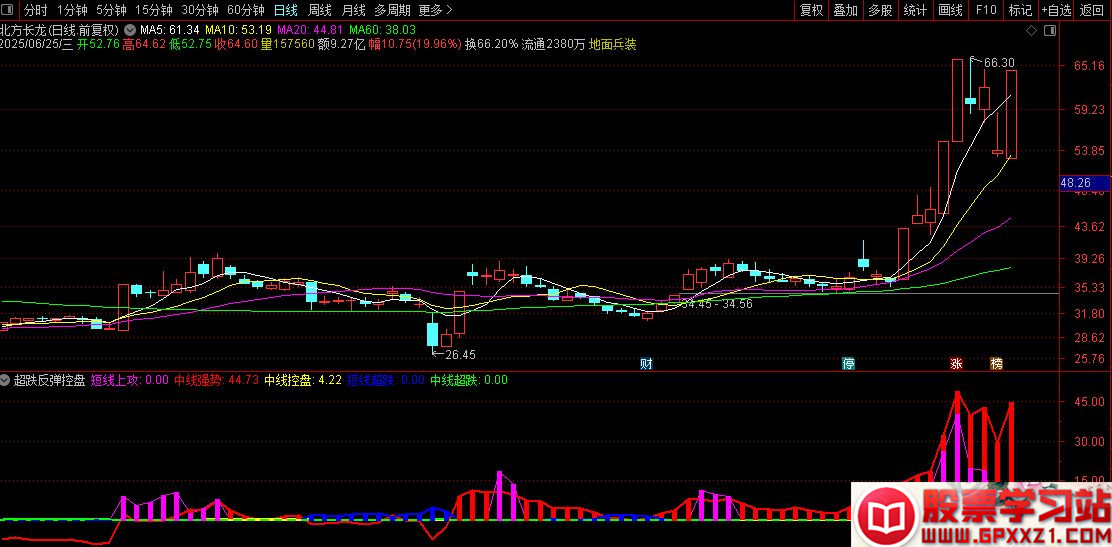Screen dimensions: 1112x547
Task: Click the volume value 量157560
Action: 287,44
